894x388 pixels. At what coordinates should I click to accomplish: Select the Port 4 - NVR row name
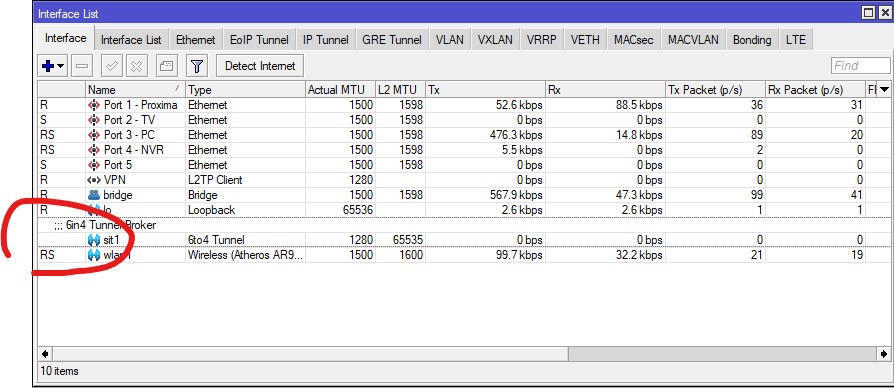tap(133, 150)
